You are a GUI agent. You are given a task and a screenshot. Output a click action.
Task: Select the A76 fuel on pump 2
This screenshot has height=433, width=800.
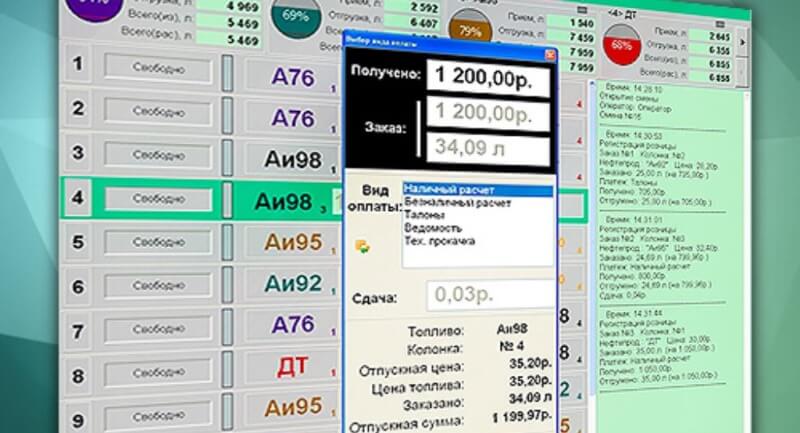coord(293,118)
